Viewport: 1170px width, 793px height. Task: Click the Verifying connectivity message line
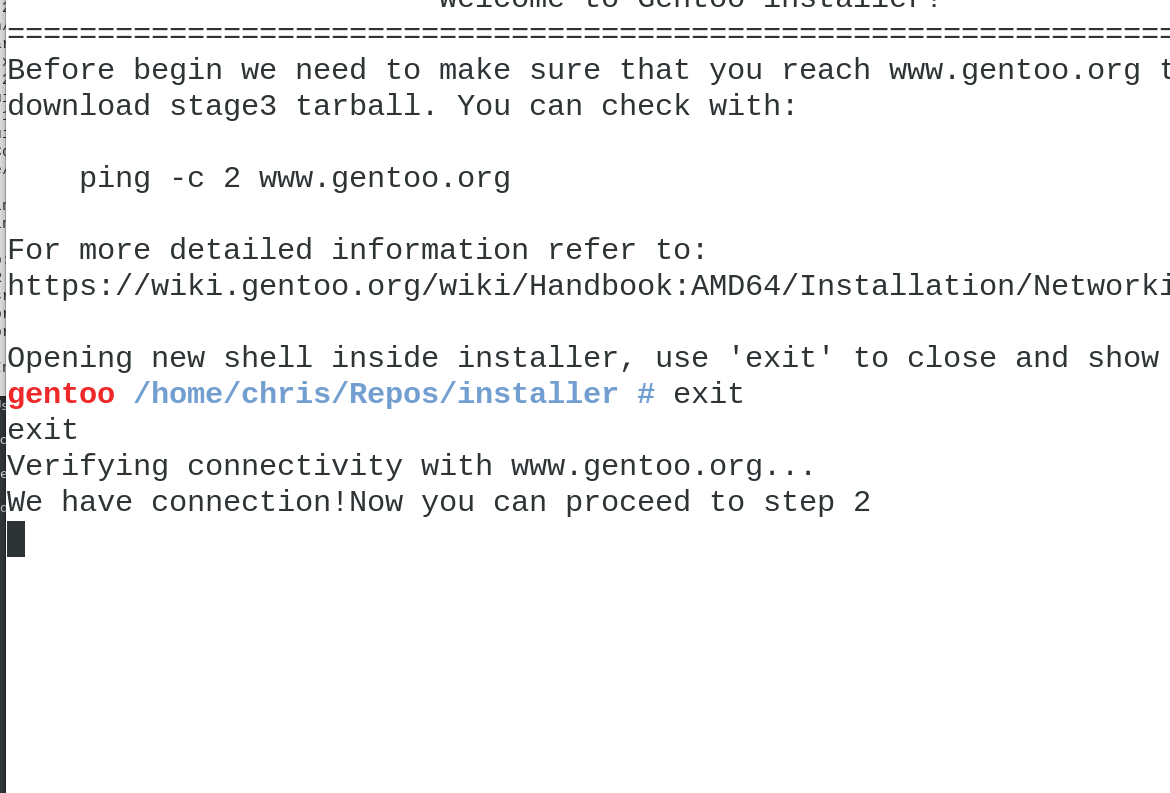pyautogui.click(x=411, y=466)
